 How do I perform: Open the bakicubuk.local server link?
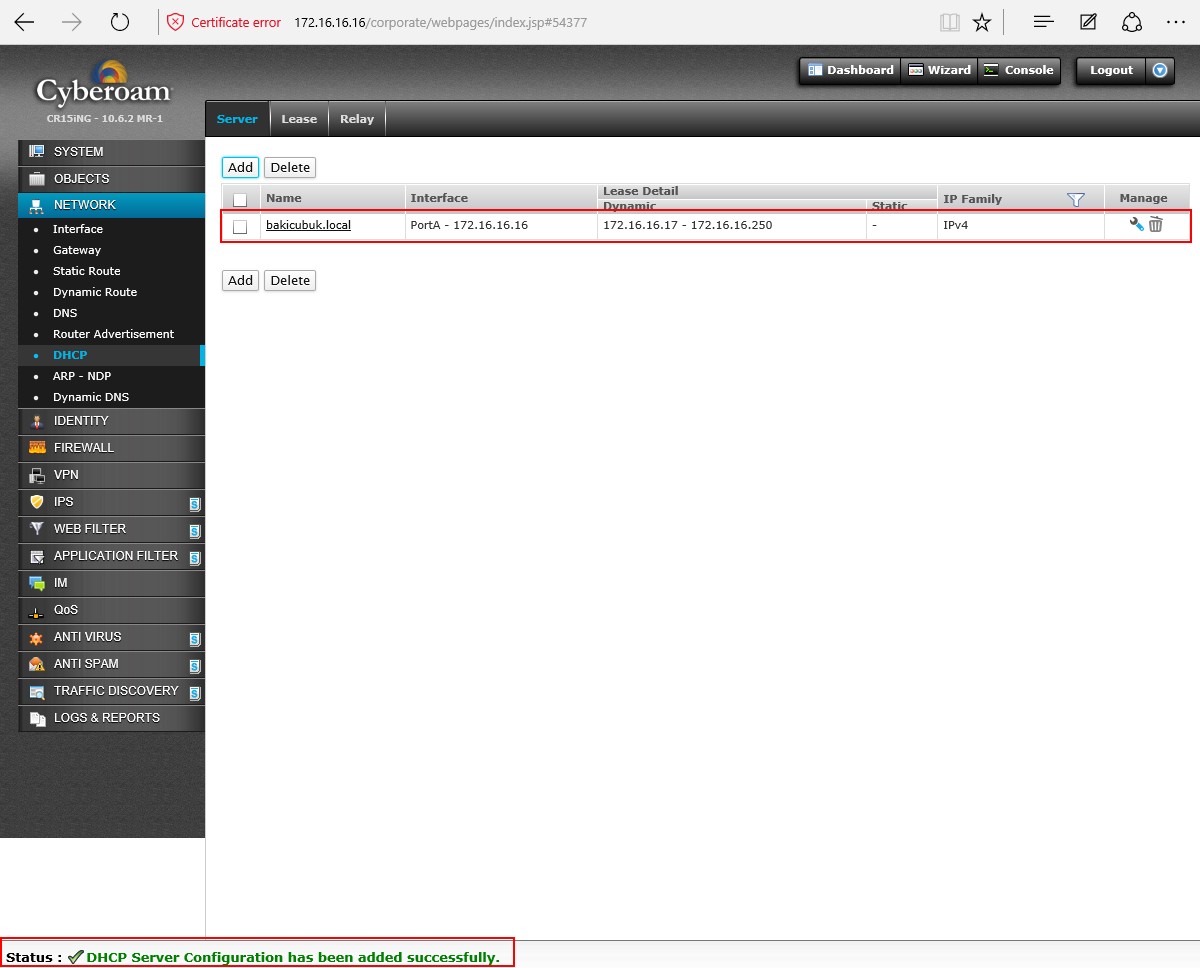click(308, 225)
